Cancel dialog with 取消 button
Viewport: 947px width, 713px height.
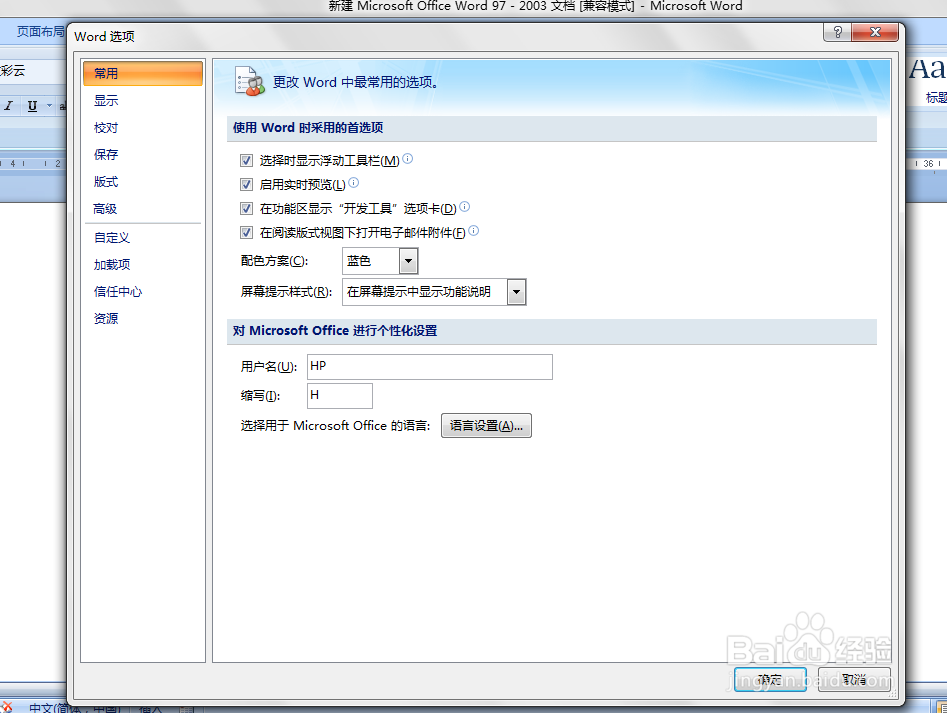pyautogui.click(x=854, y=680)
